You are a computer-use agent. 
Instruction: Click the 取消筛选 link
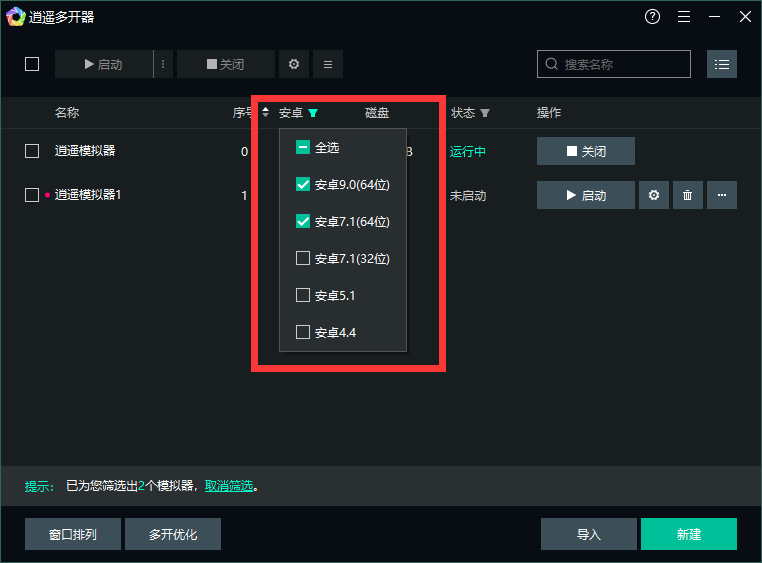(x=229, y=487)
